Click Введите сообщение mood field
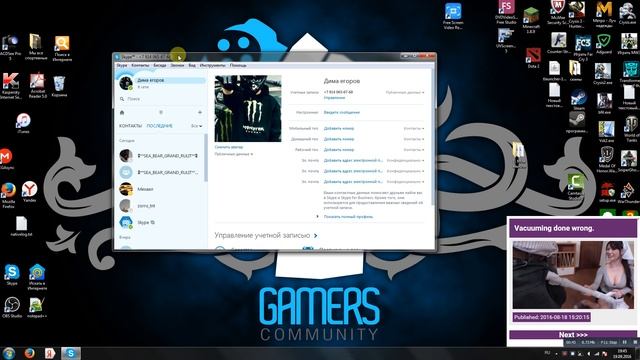640x360 pixels. point(342,112)
